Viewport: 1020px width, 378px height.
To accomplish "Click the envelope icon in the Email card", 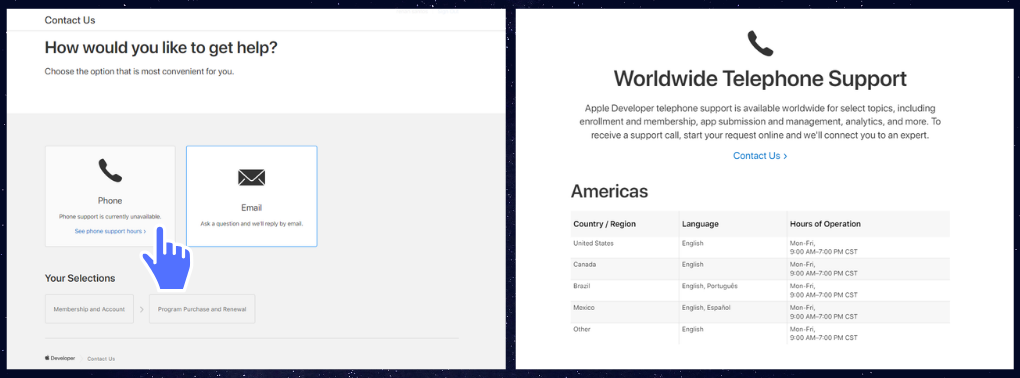I will tap(251, 178).
